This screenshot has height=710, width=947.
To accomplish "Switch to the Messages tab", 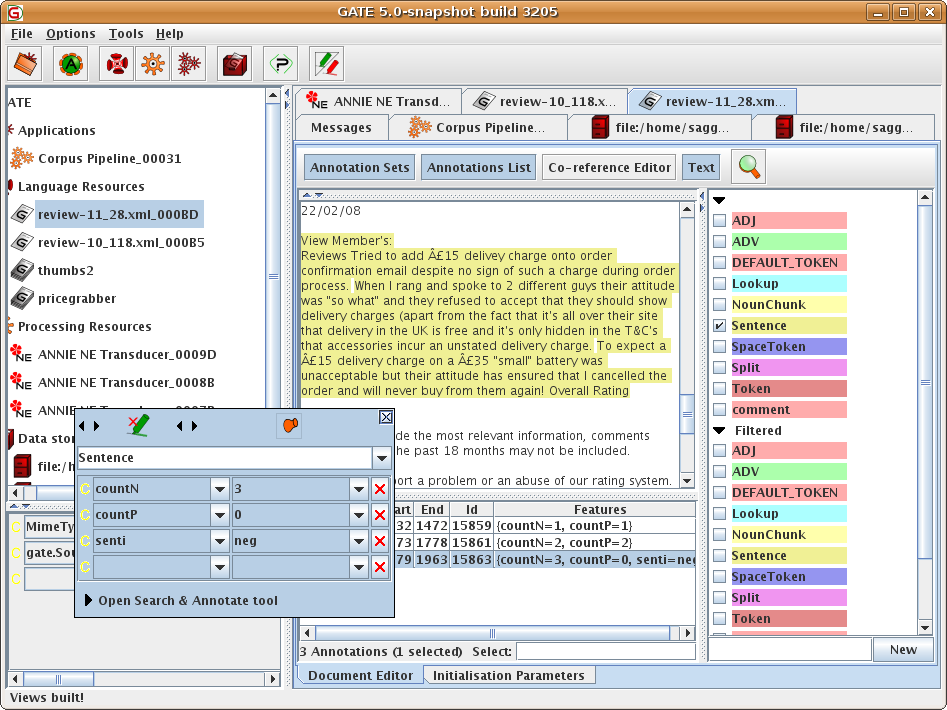I will click(341, 127).
